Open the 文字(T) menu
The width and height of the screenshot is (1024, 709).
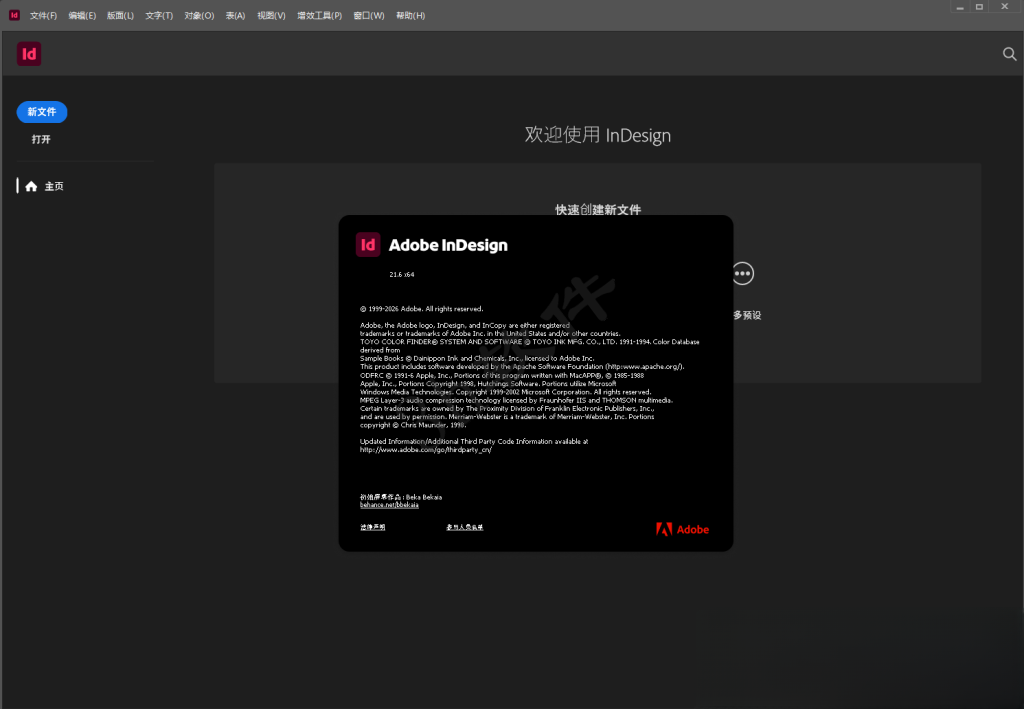click(159, 16)
